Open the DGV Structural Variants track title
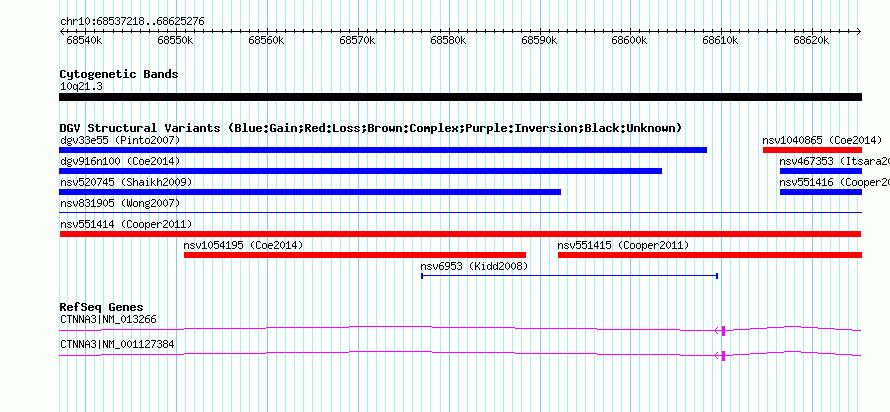This screenshot has width=890, height=412. [371, 128]
